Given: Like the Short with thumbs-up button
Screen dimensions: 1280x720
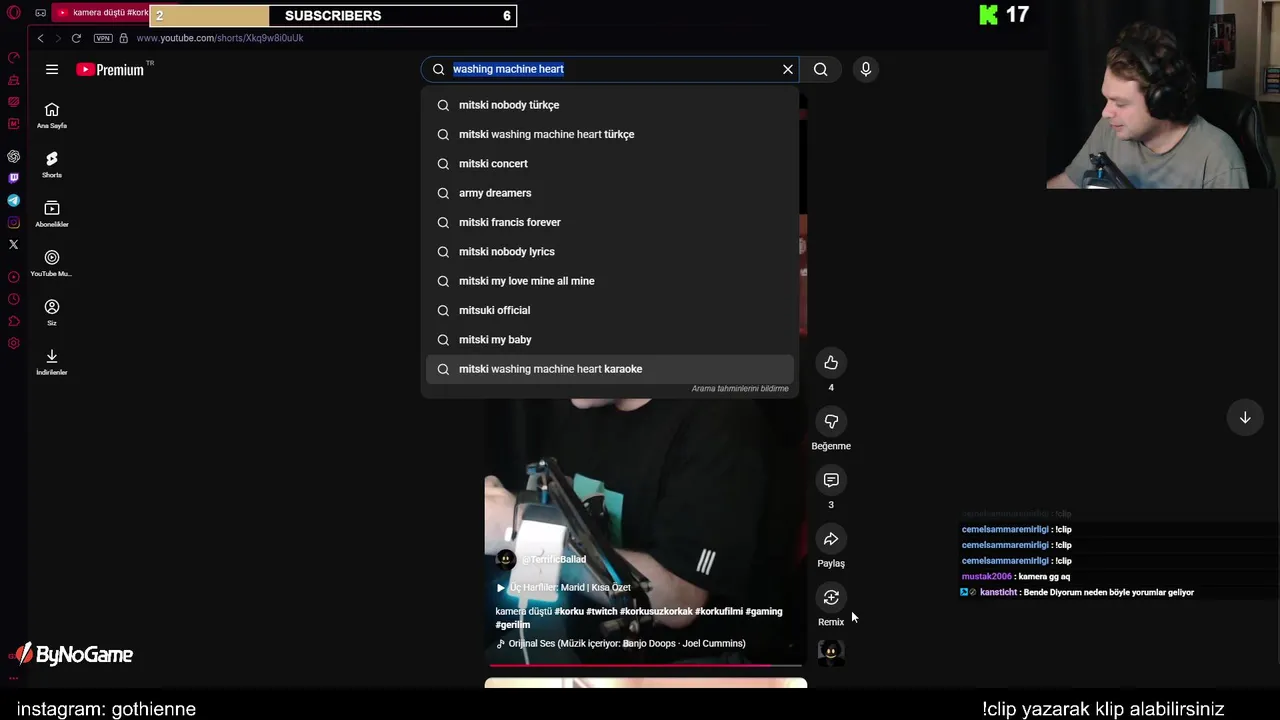Looking at the screenshot, I should (831, 362).
